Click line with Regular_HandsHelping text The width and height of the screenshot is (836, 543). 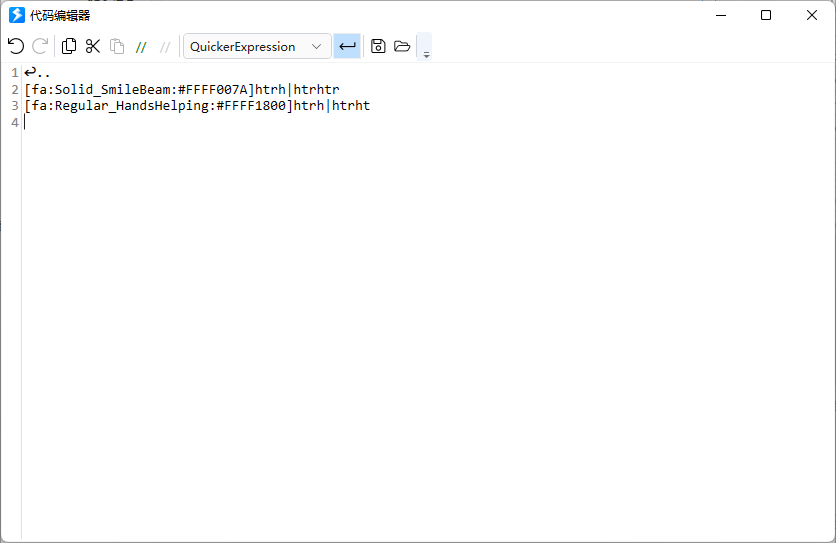197,106
